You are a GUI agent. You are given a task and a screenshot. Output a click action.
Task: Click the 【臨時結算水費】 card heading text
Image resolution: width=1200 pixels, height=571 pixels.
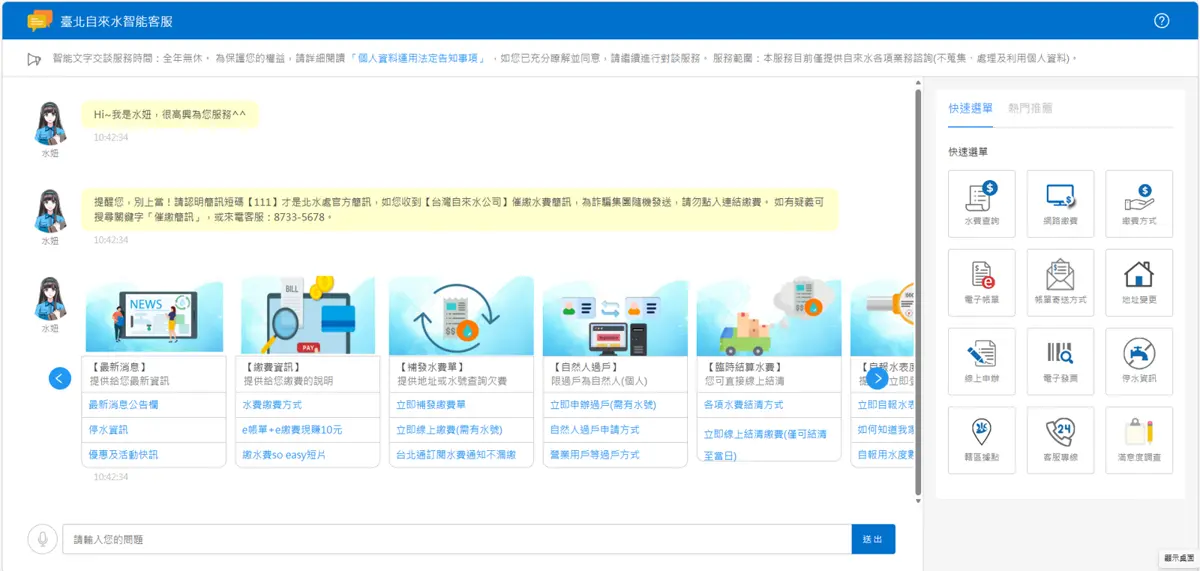744,367
